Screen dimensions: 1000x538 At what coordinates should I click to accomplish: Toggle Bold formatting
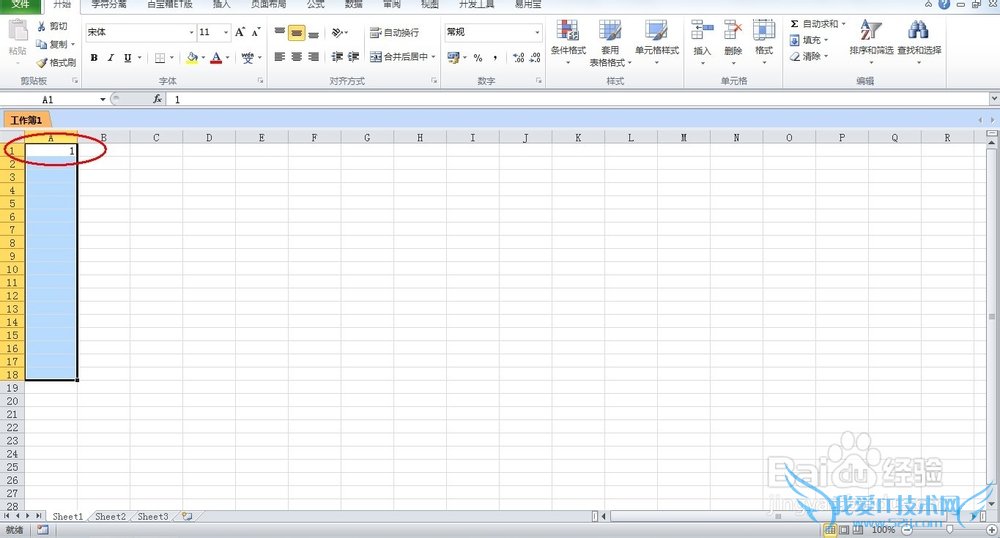[x=94, y=57]
